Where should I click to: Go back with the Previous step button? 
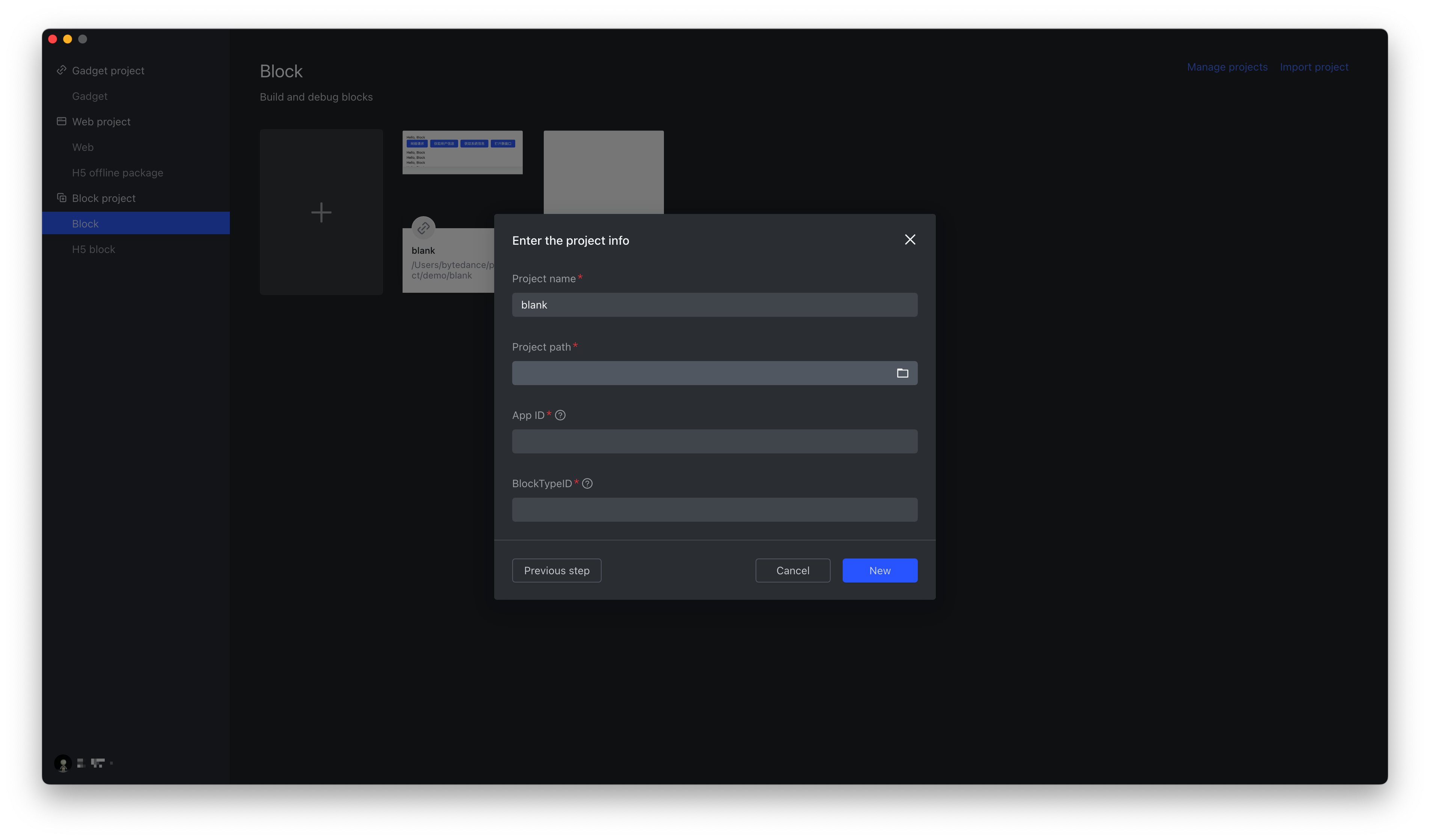tap(556, 571)
